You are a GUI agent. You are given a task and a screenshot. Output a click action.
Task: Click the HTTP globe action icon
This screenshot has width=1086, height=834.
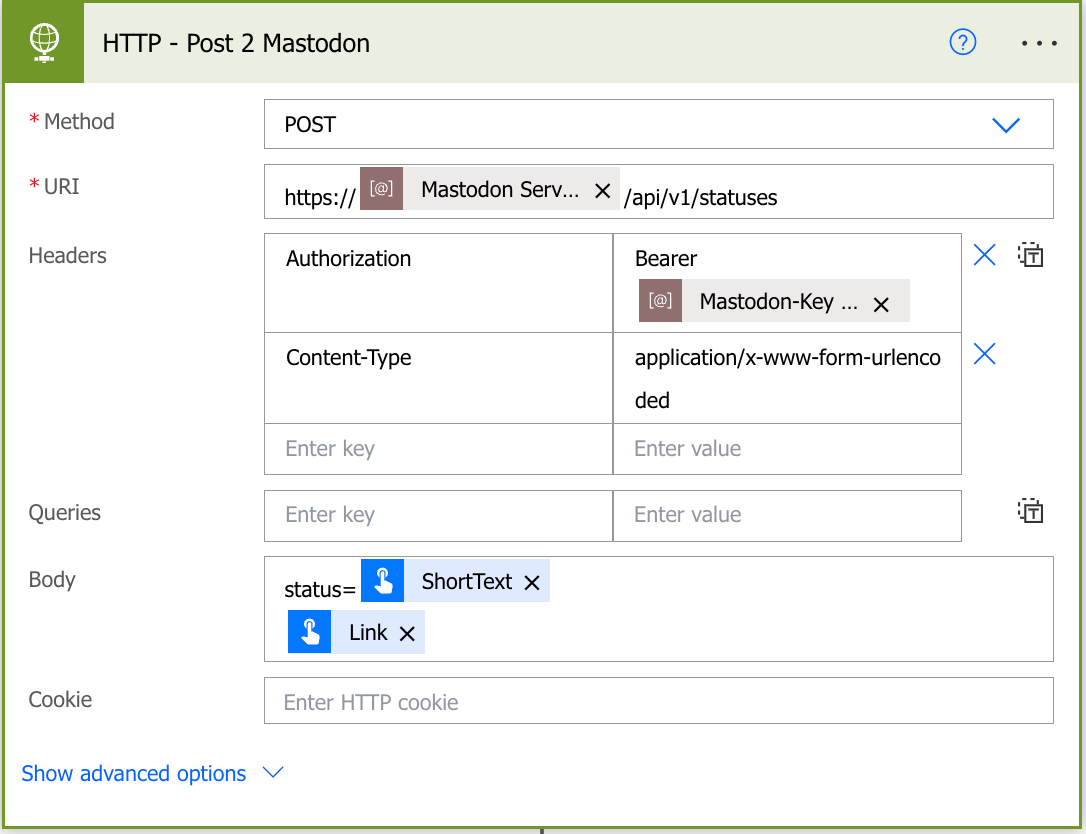click(44, 43)
